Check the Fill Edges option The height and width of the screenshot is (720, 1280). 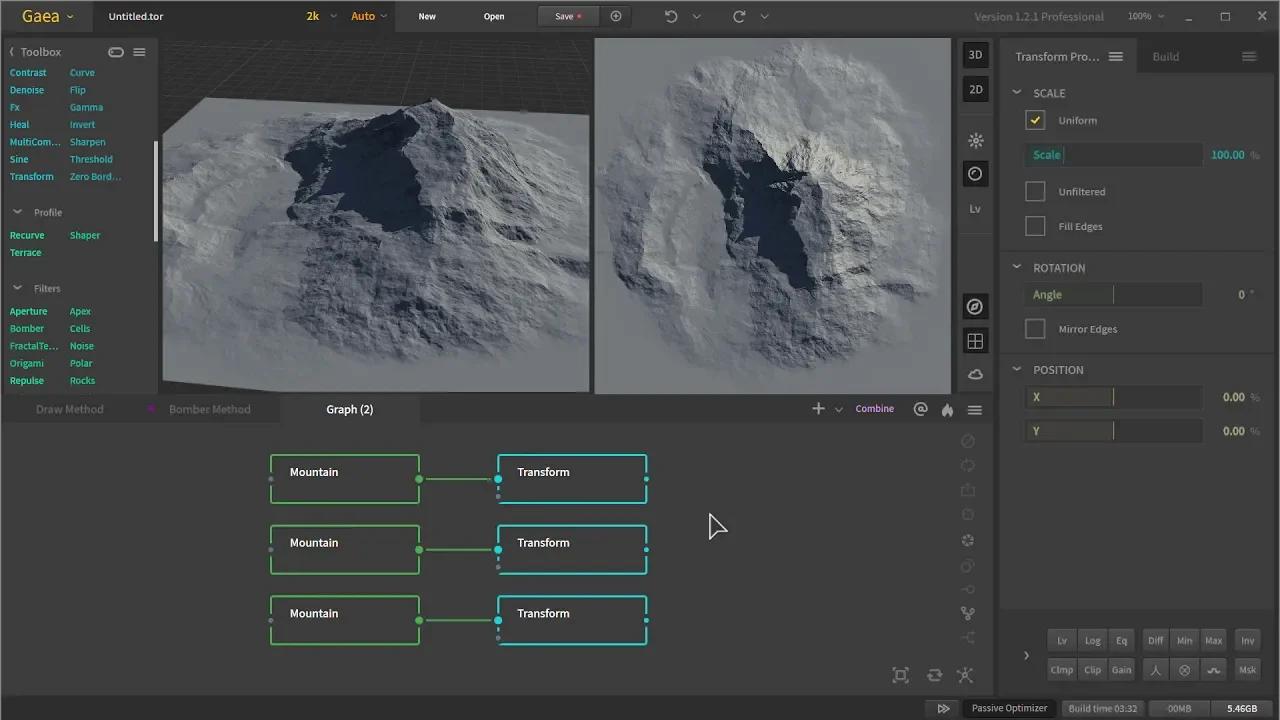click(x=1035, y=225)
